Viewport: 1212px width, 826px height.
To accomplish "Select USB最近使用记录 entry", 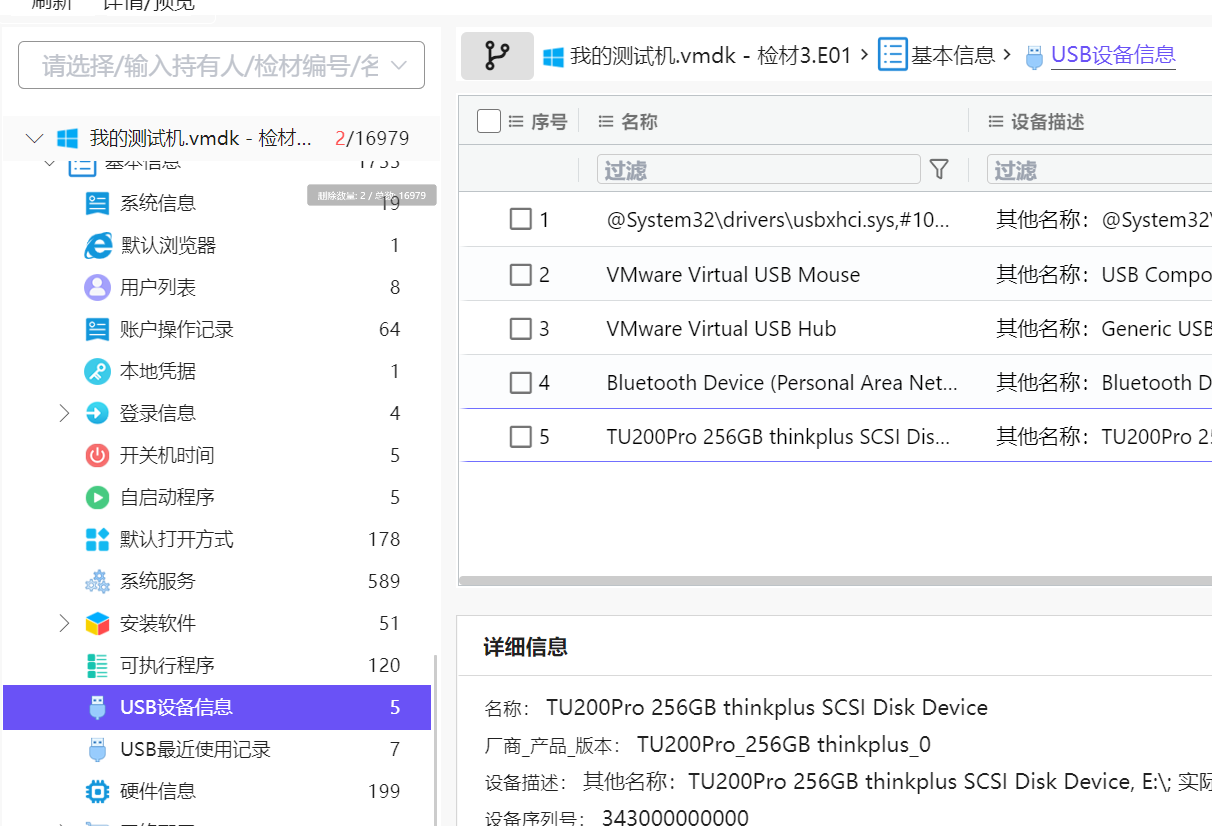I will pyautogui.click(x=195, y=749).
